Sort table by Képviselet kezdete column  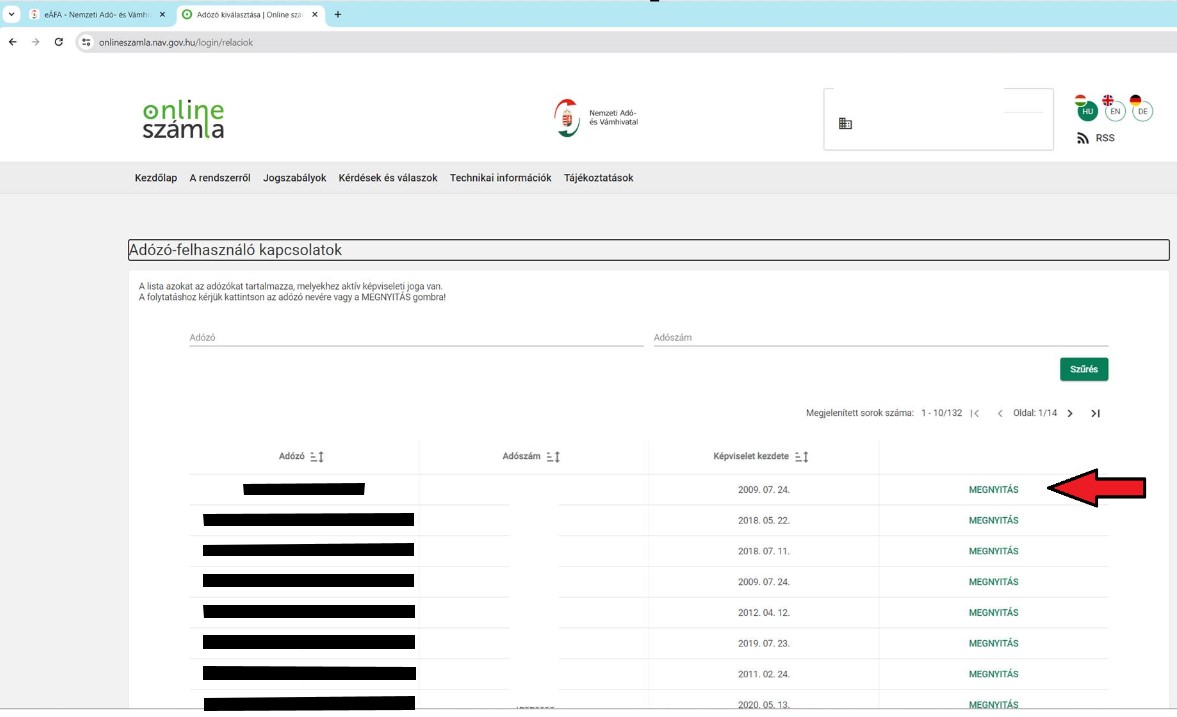pos(802,456)
